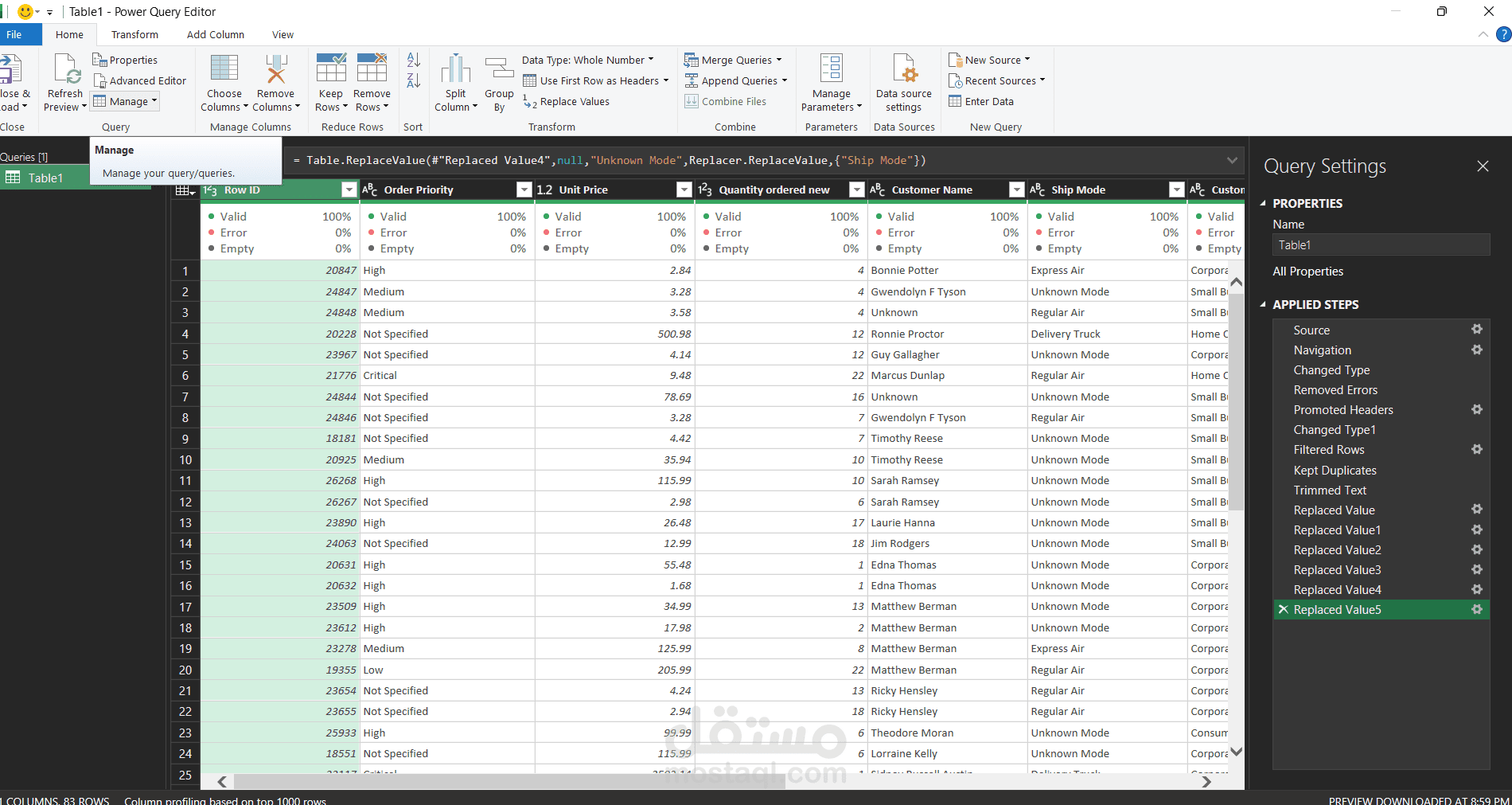Click the smiley feedback icon
The image size is (1512, 805).
25,11
